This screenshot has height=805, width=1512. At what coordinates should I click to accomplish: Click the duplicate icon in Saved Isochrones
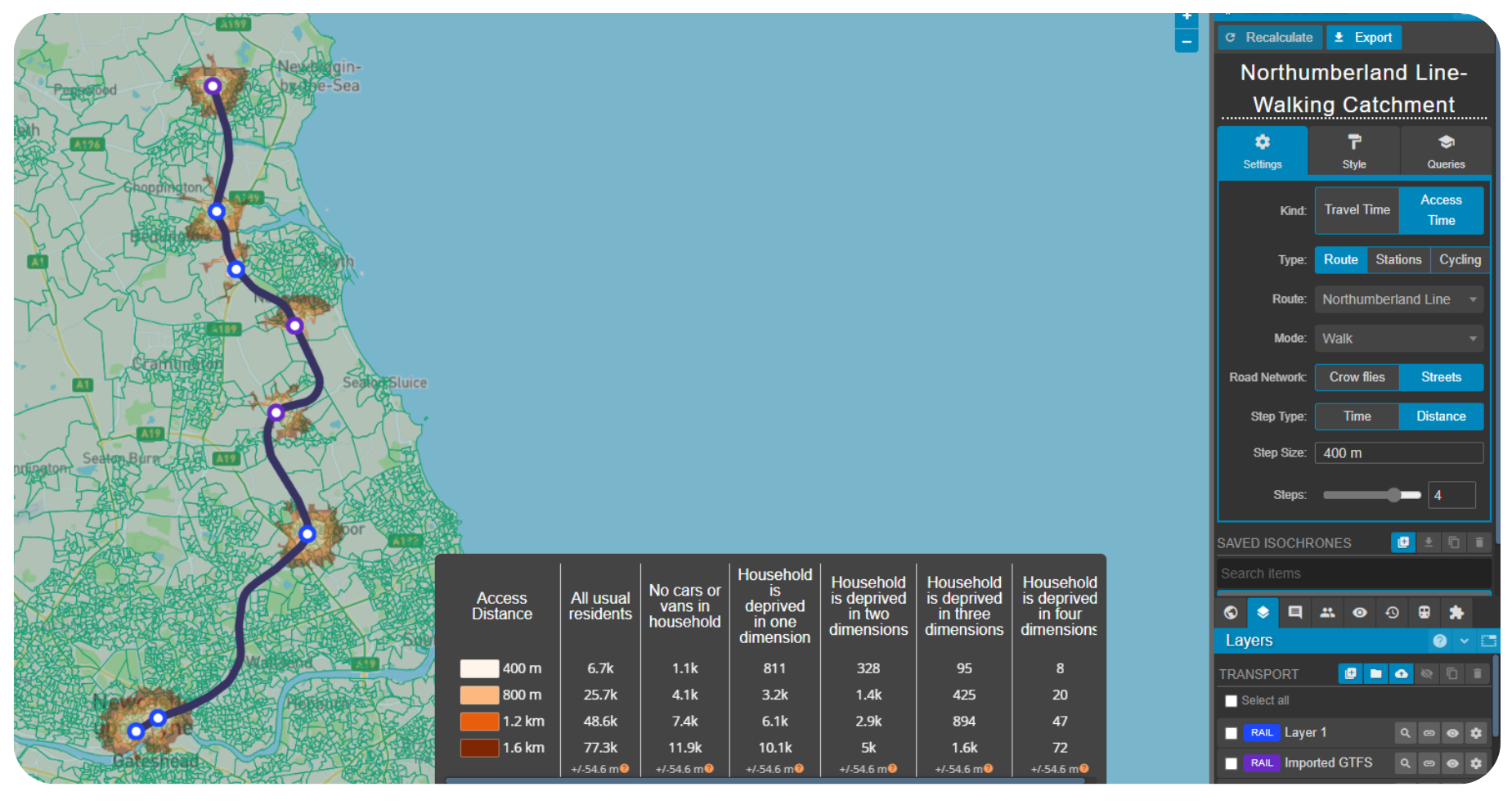tap(1454, 542)
